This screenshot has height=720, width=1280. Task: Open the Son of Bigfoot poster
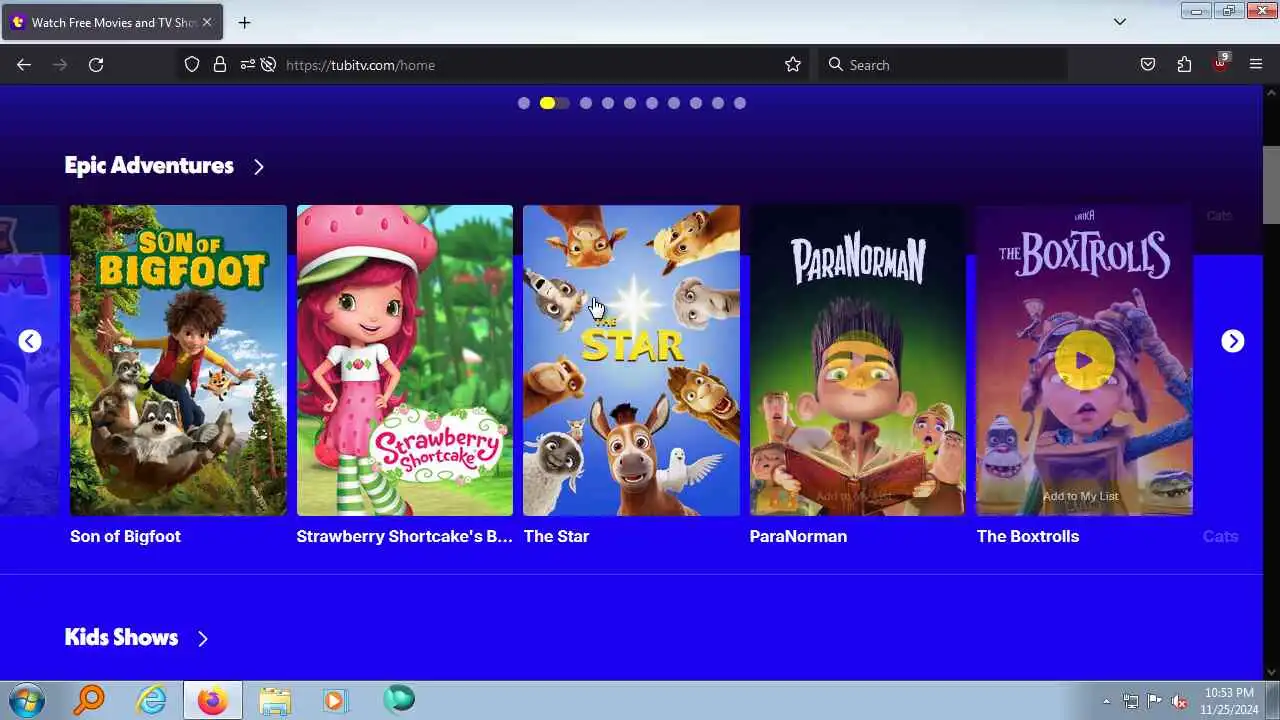[178, 360]
